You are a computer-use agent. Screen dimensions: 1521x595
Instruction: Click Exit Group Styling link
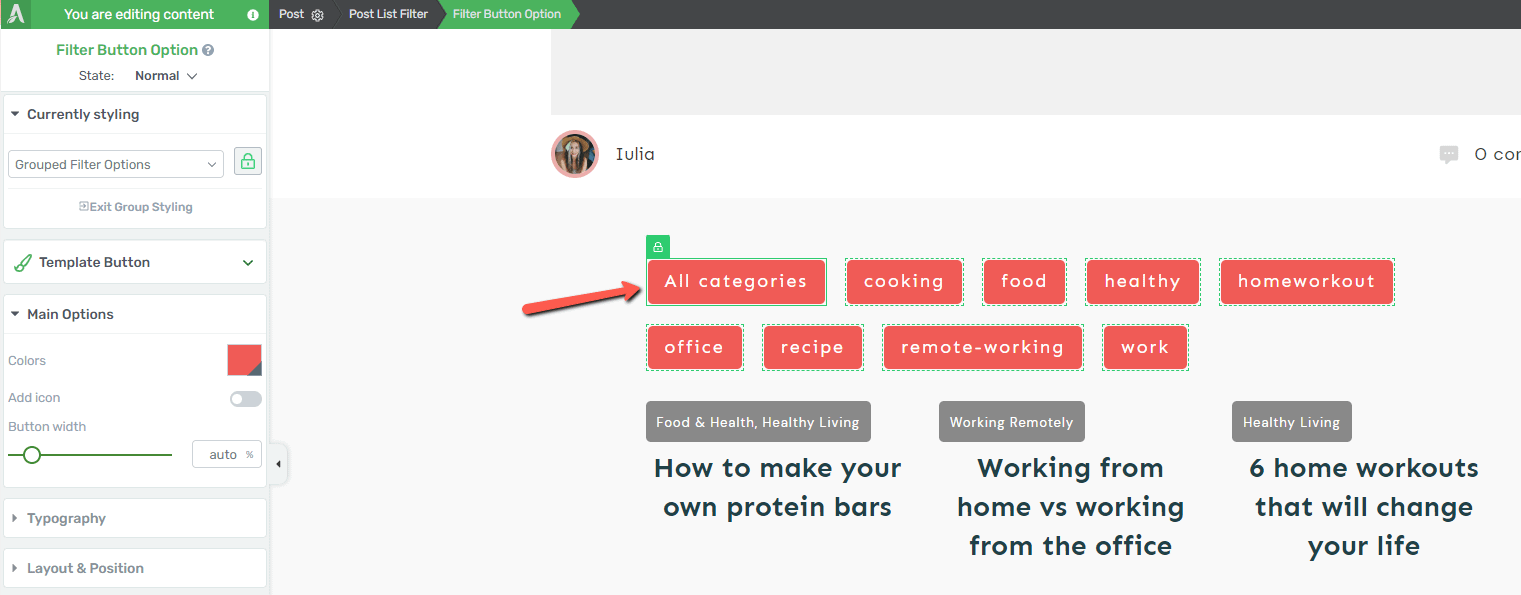click(136, 207)
